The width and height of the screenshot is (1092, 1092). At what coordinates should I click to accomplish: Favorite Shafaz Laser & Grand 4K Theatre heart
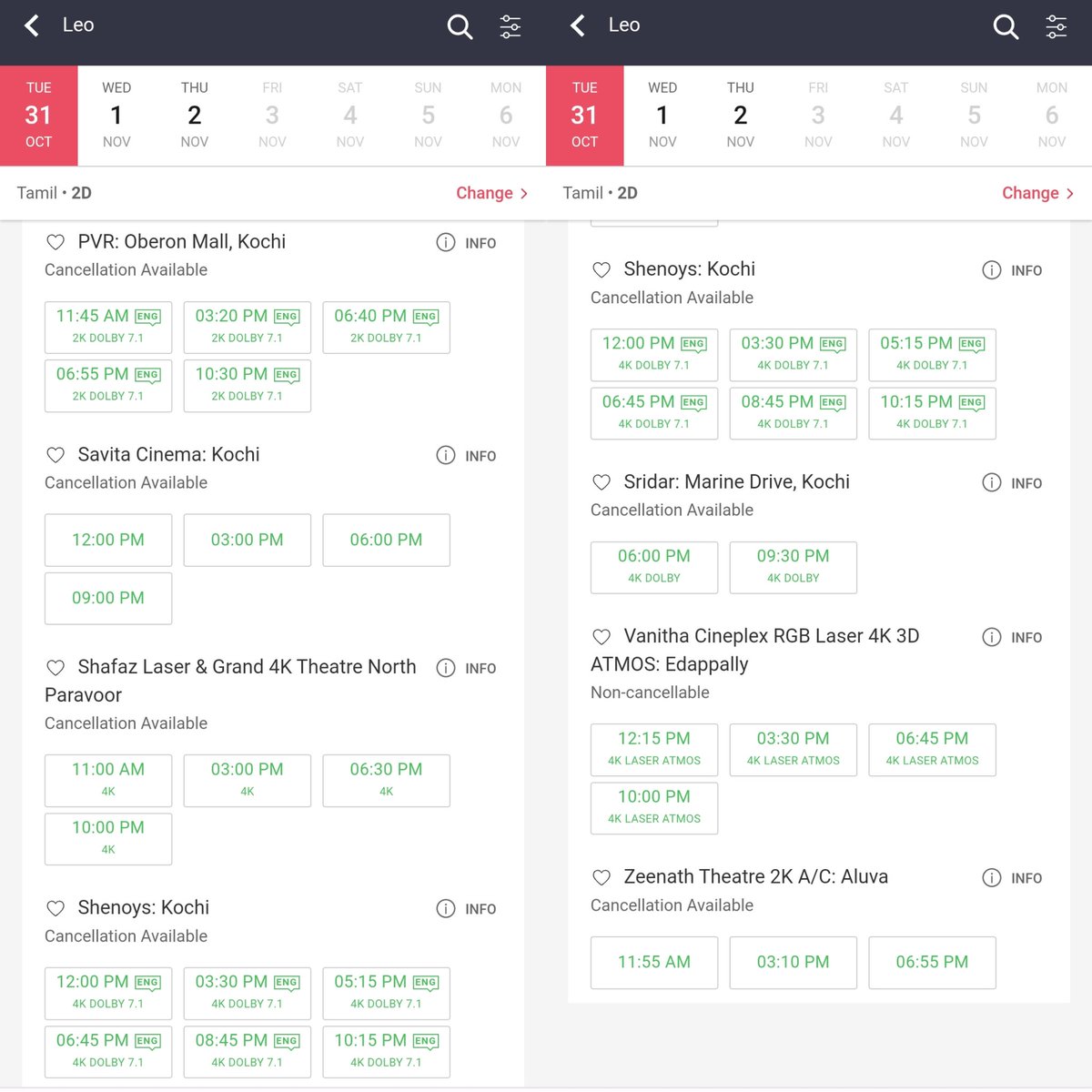click(56, 667)
